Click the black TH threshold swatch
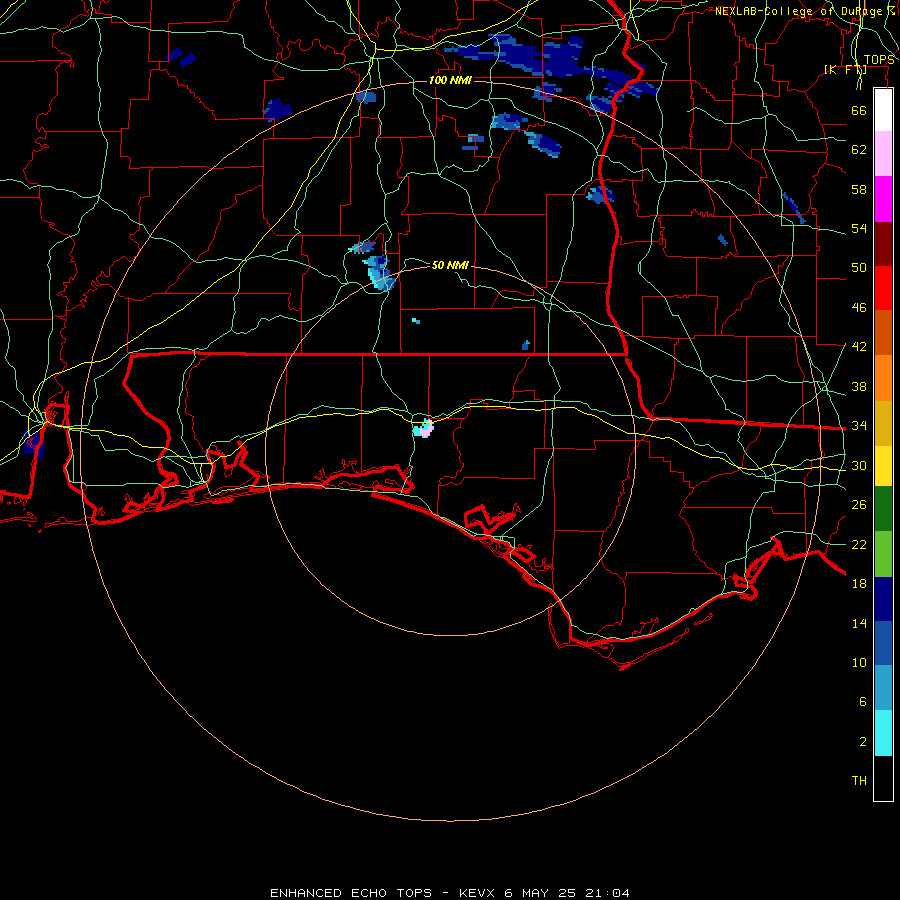Screen dimensions: 900x900 click(x=883, y=778)
